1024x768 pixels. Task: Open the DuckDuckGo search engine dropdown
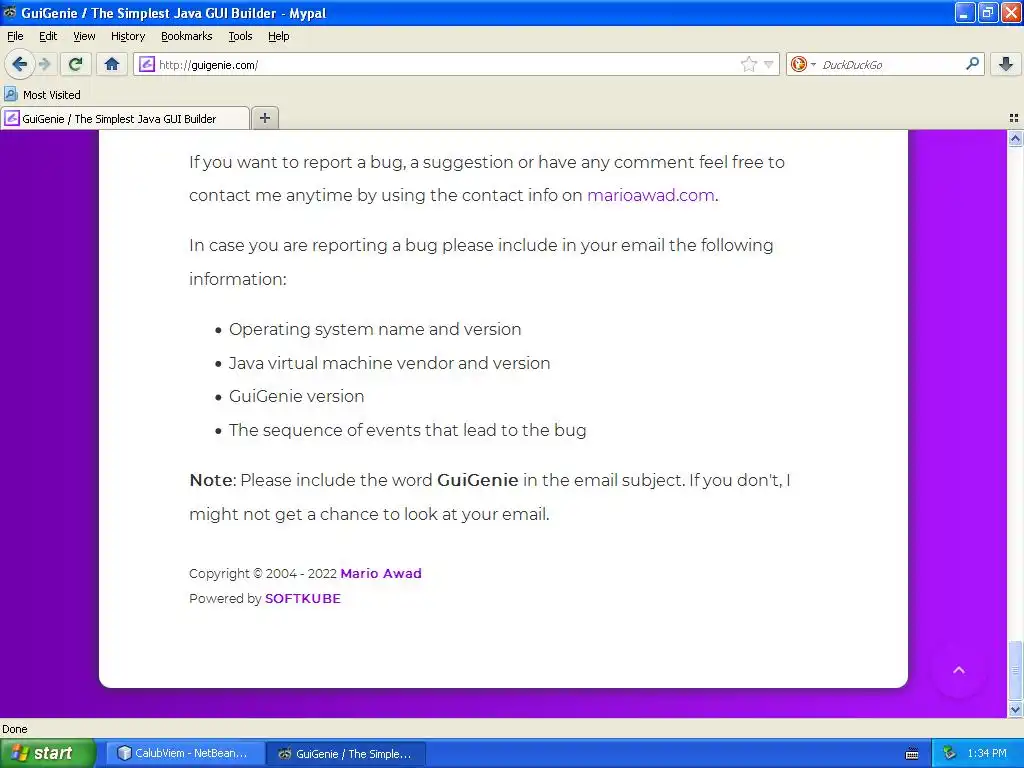coord(803,64)
